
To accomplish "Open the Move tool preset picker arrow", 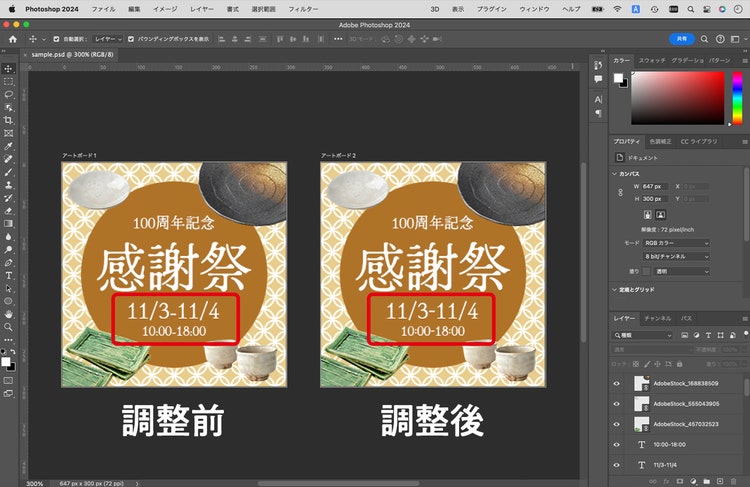I will (44, 39).
